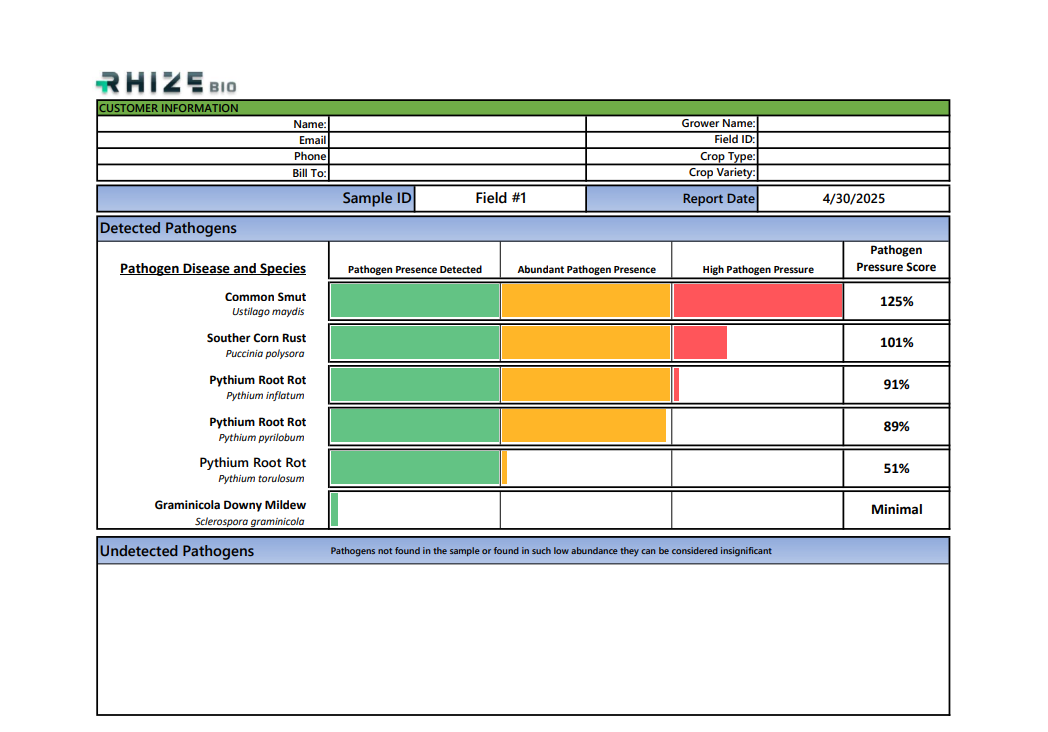
Task: Click the orange Souther Corn Rust bar
Action: click(586, 342)
